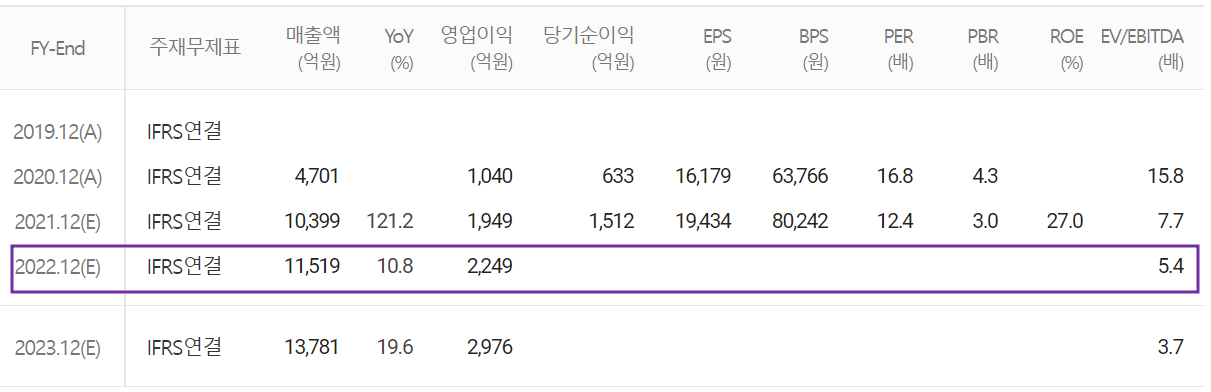Click IFRS연결 in the 2019.12(A) row
The width and height of the screenshot is (1211, 392).
coord(184,131)
